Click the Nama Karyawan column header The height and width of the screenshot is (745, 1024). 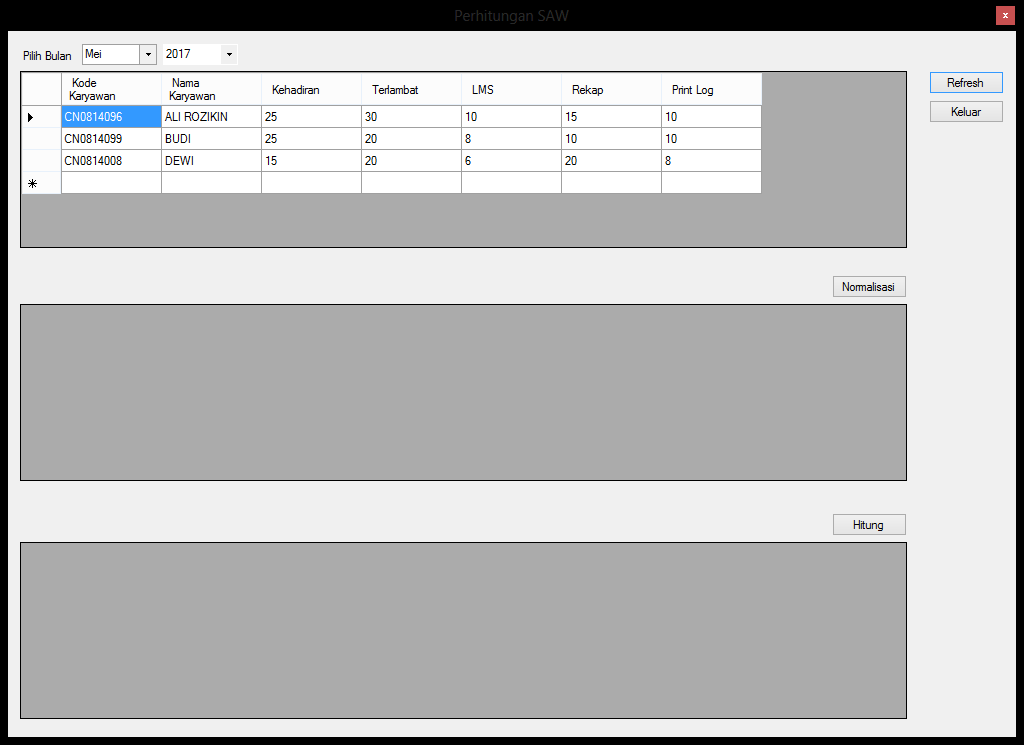211,89
